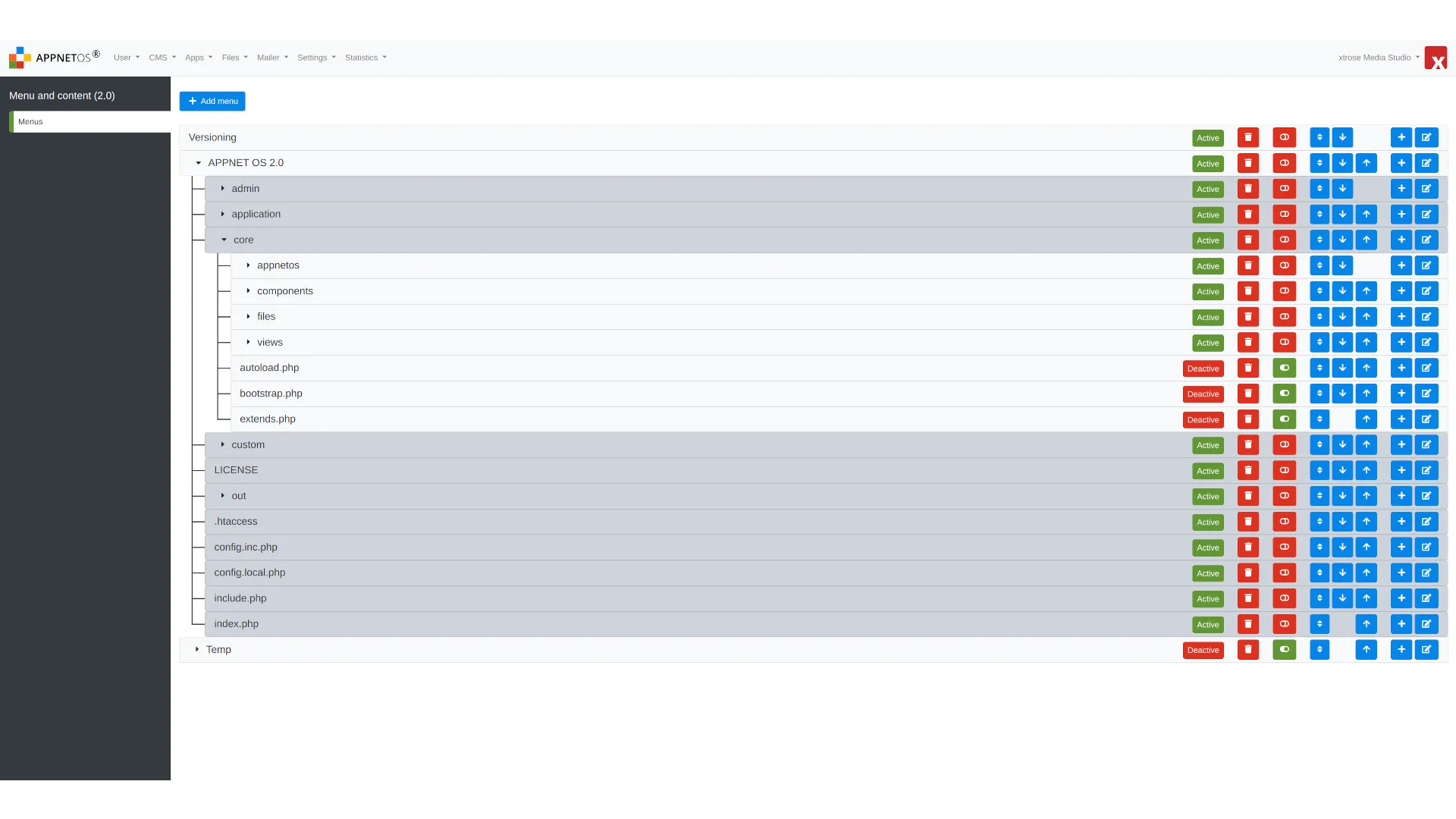The width and height of the screenshot is (1456, 819).
Task: Click the move-down arrow icon for files
Action: 1342,317
